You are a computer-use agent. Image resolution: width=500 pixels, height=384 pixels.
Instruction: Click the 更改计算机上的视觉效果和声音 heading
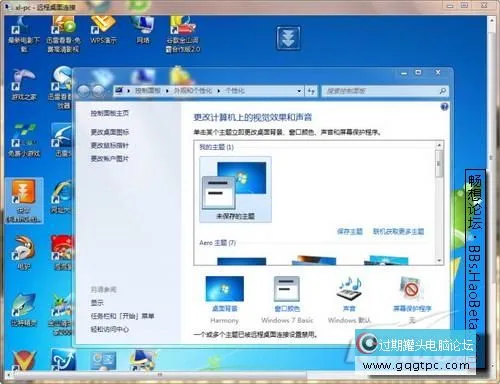coord(253,117)
